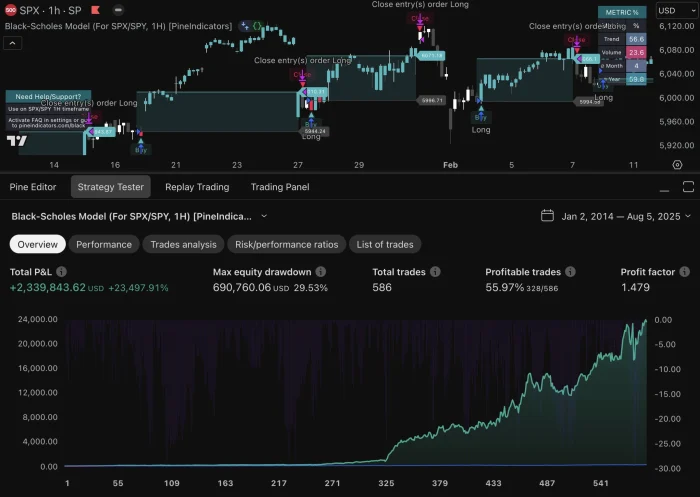
Task: Switch to the Replay Trading tab
Action: click(x=197, y=187)
